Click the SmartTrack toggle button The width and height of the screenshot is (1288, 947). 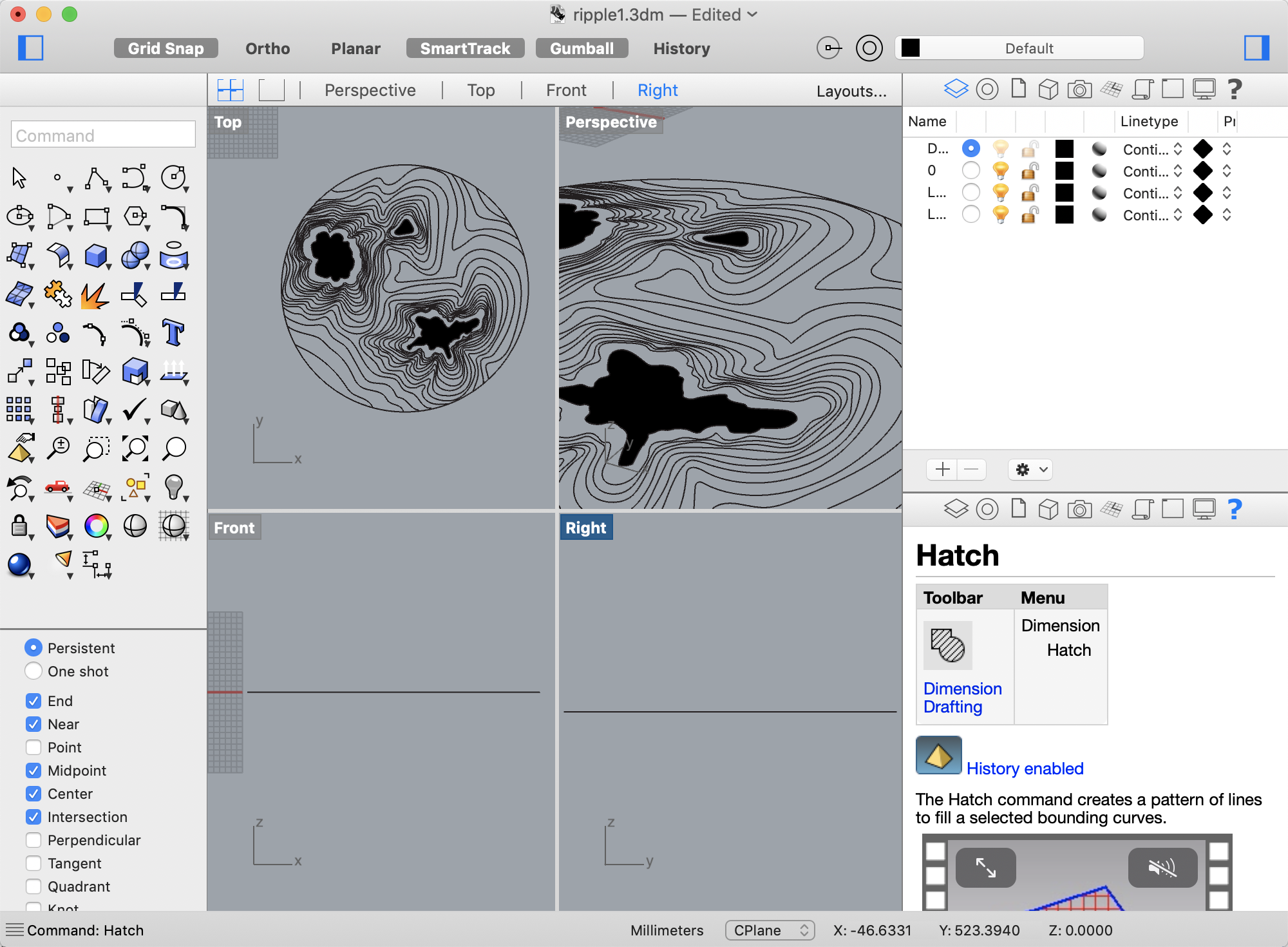tap(466, 47)
